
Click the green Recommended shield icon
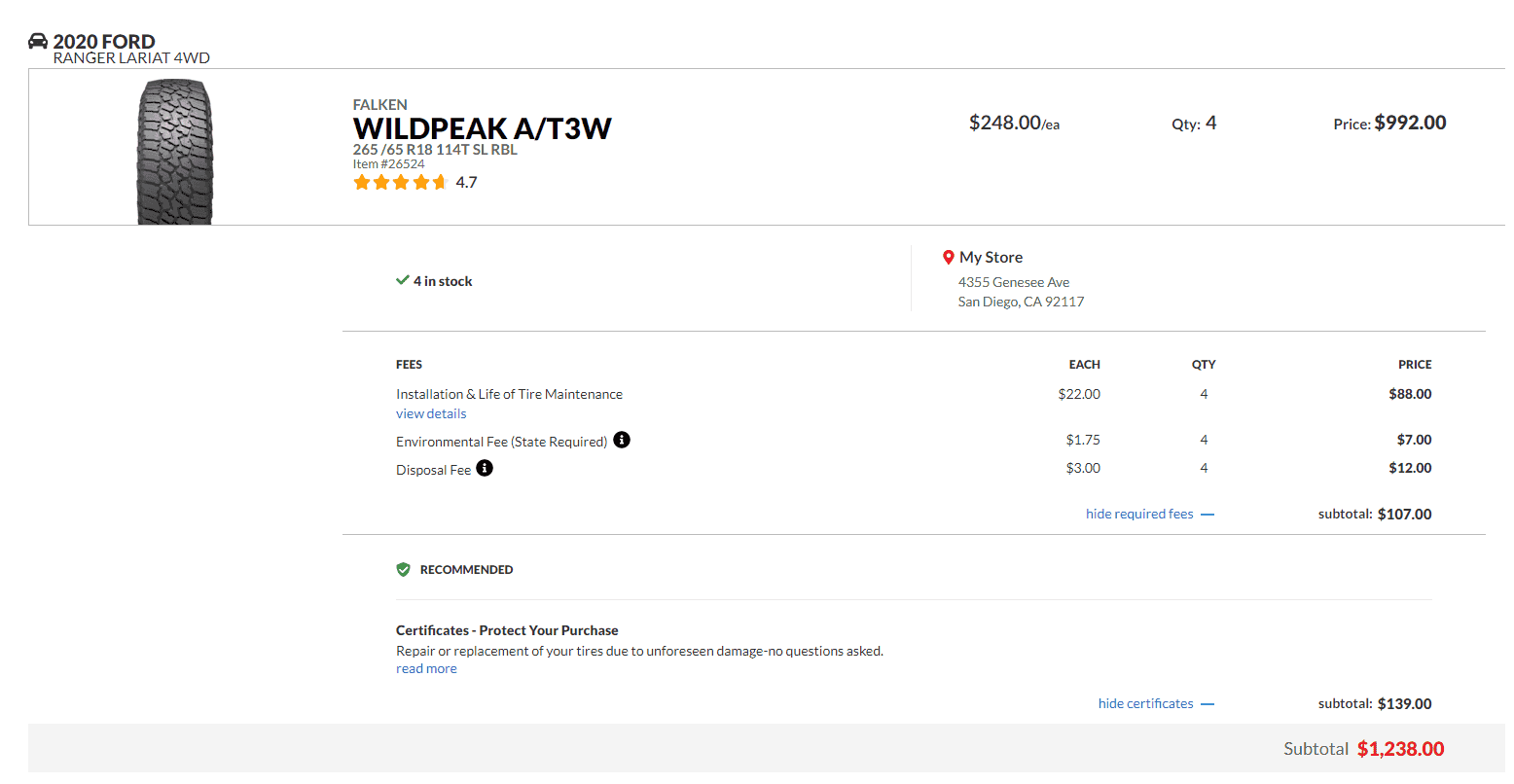pyautogui.click(x=403, y=569)
